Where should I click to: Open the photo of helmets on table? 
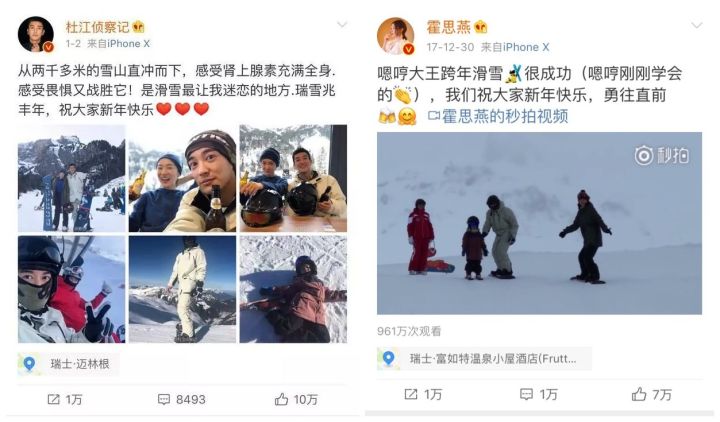click(x=293, y=179)
